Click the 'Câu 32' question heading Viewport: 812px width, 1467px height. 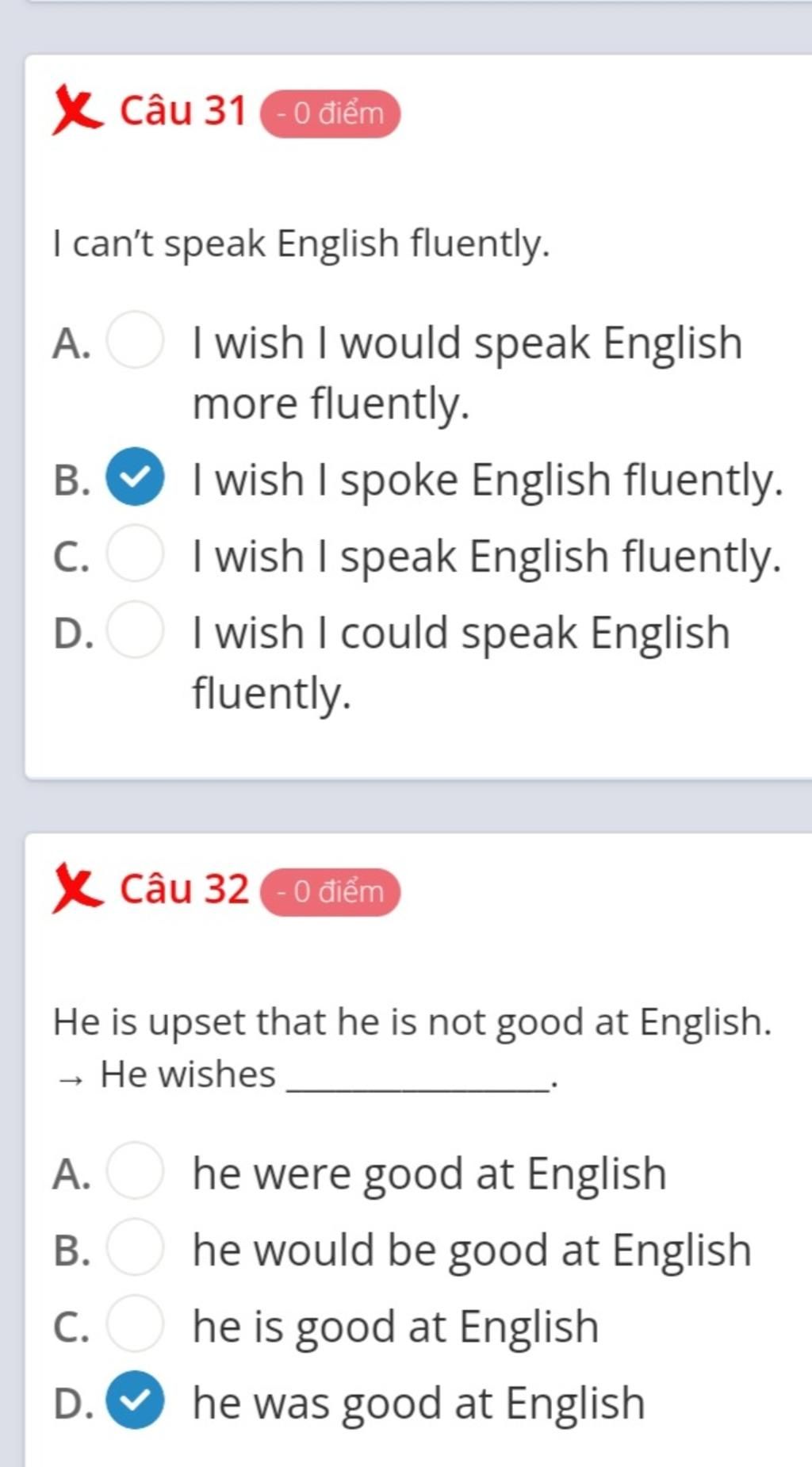[184, 890]
